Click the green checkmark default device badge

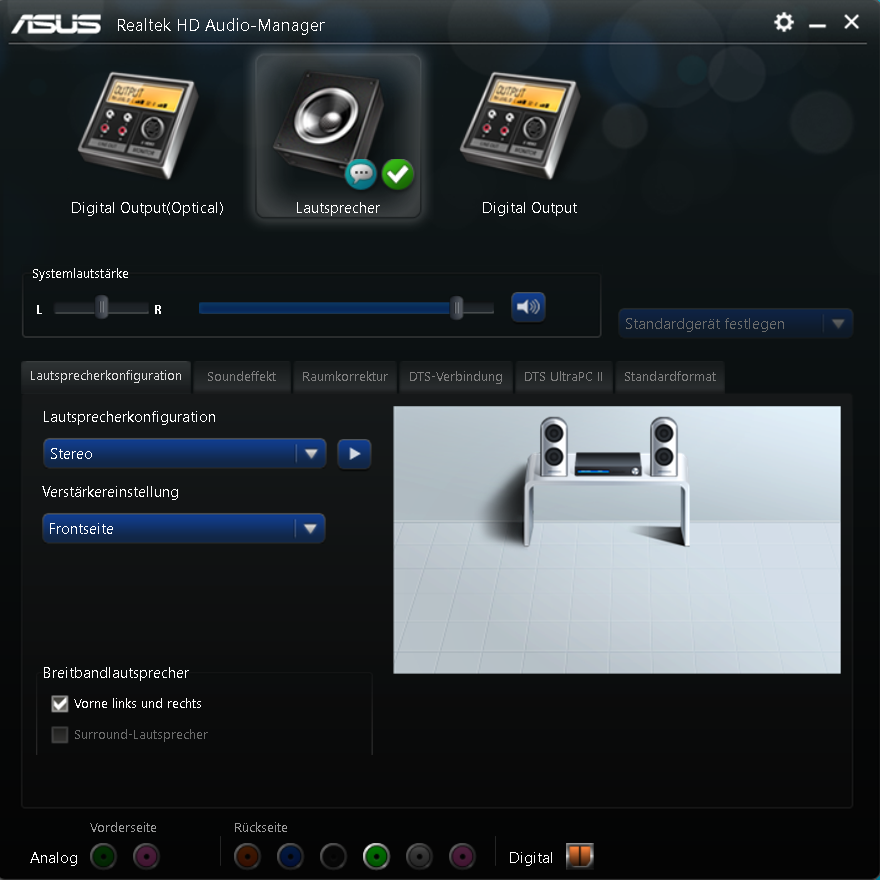(398, 174)
